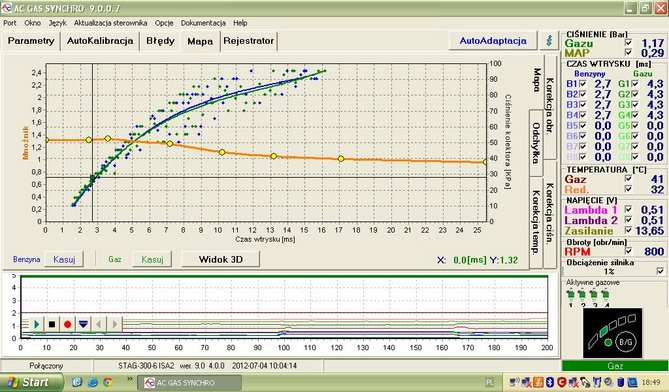Select the Korekcja temp. vertical tab
The image size is (669, 392).
pyautogui.click(x=536, y=223)
